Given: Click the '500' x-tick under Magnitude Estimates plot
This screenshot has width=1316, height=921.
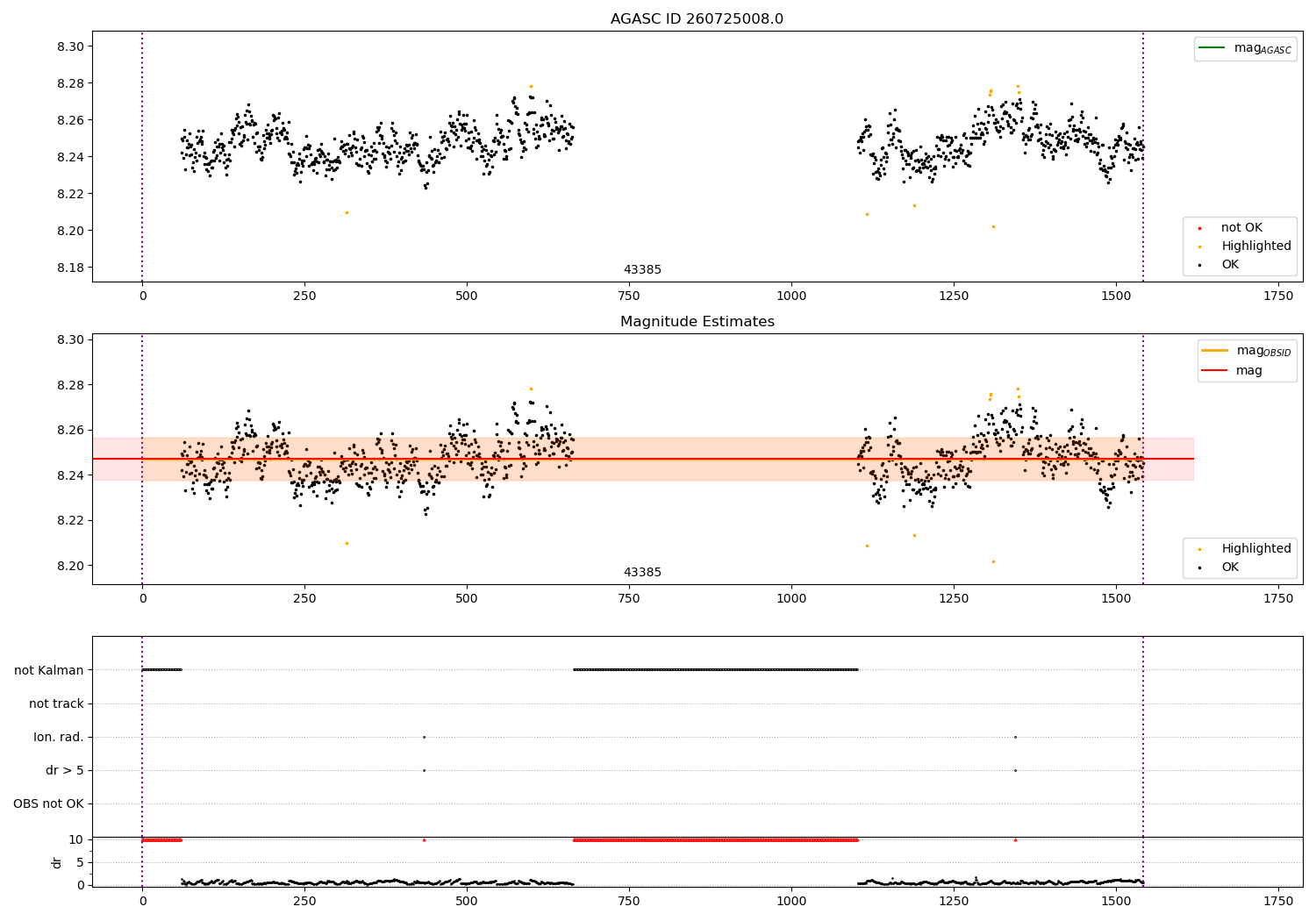Looking at the screenshot, I should point(467,599).
